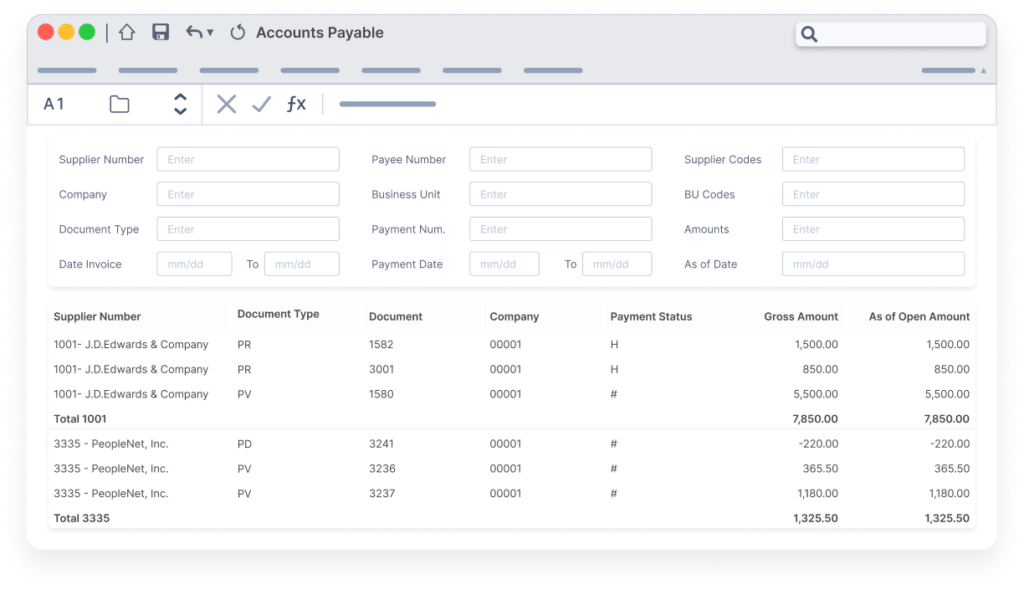
Task: Open the function editor via the fx icon
Action: pyautogui.click(x=296, y=103)
